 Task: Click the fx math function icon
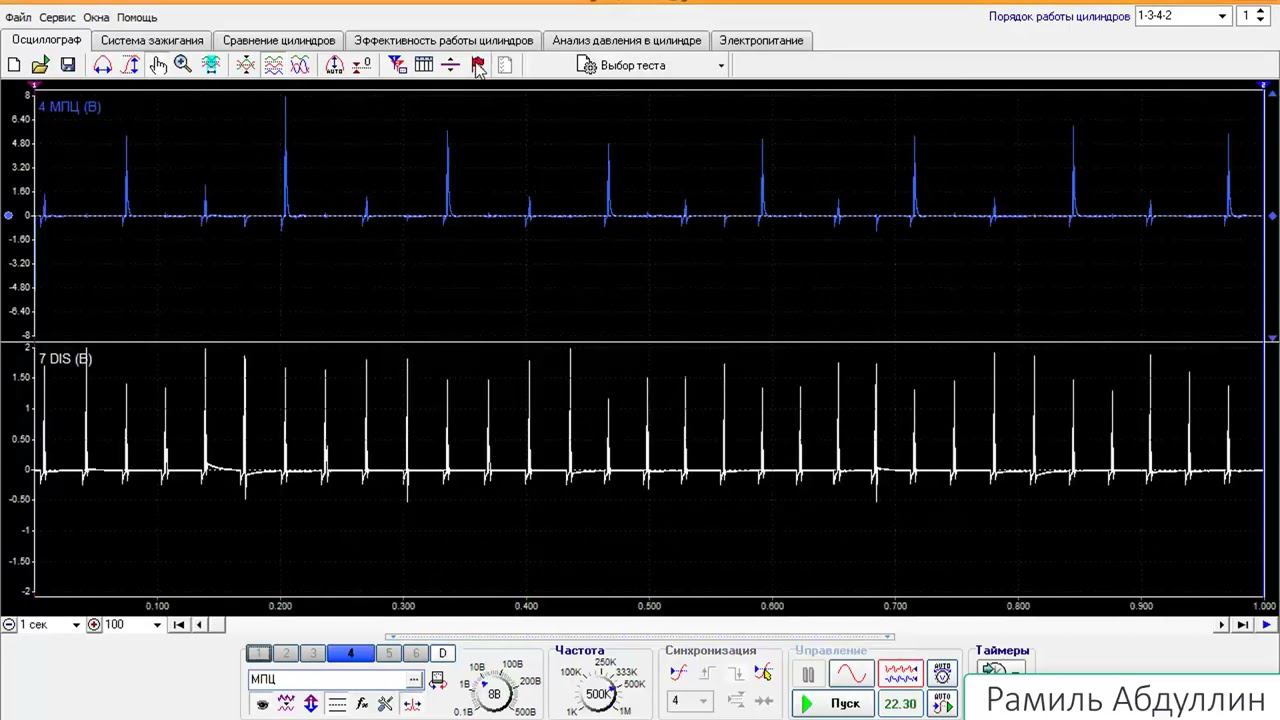pos(362,704)
